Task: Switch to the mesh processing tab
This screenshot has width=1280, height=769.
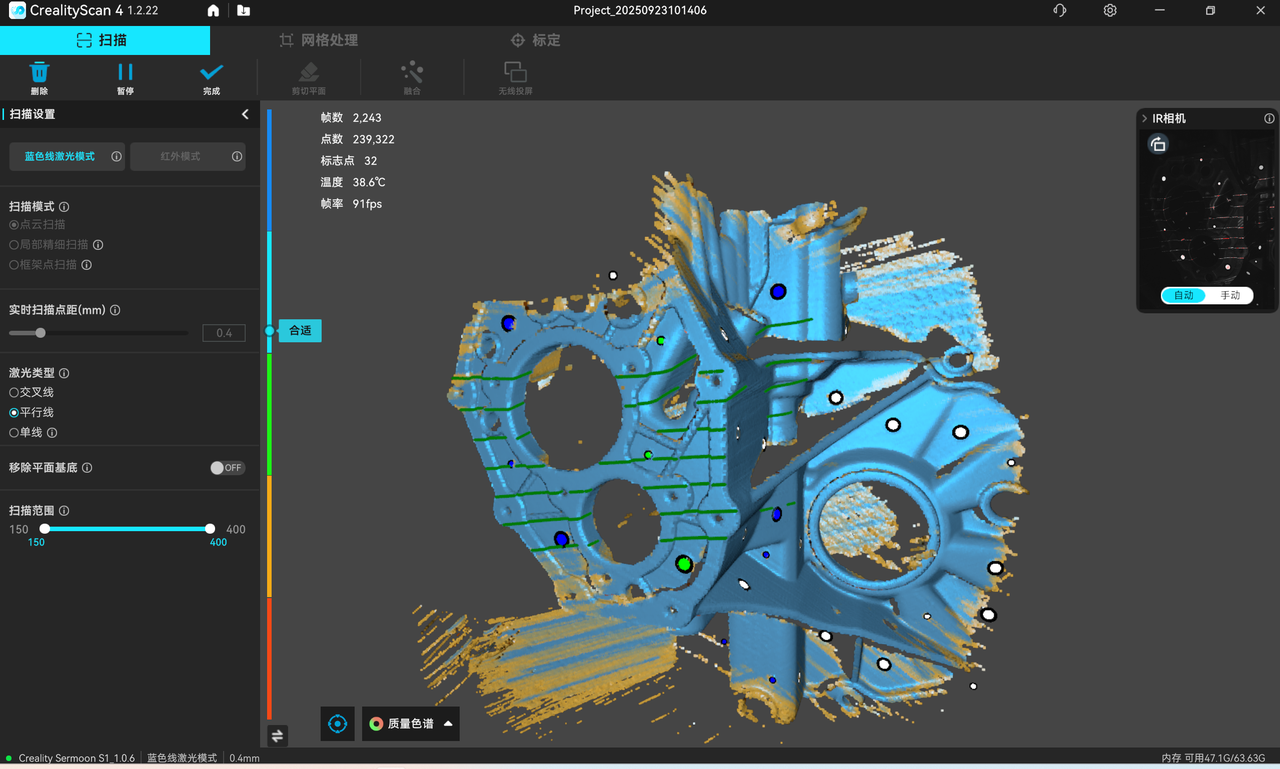Action: click(x=318, y=41)
